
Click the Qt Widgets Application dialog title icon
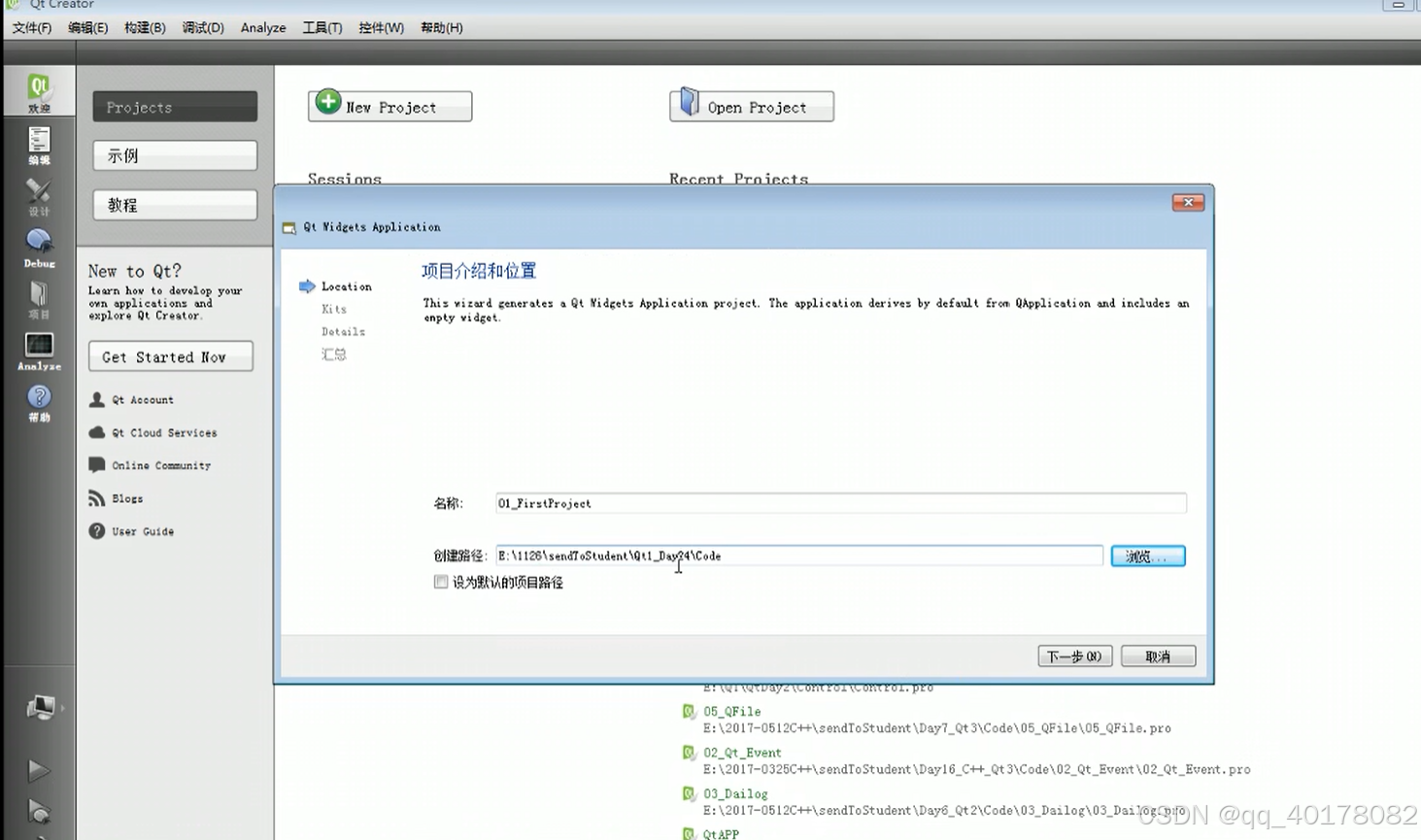(x=288, y=227)
